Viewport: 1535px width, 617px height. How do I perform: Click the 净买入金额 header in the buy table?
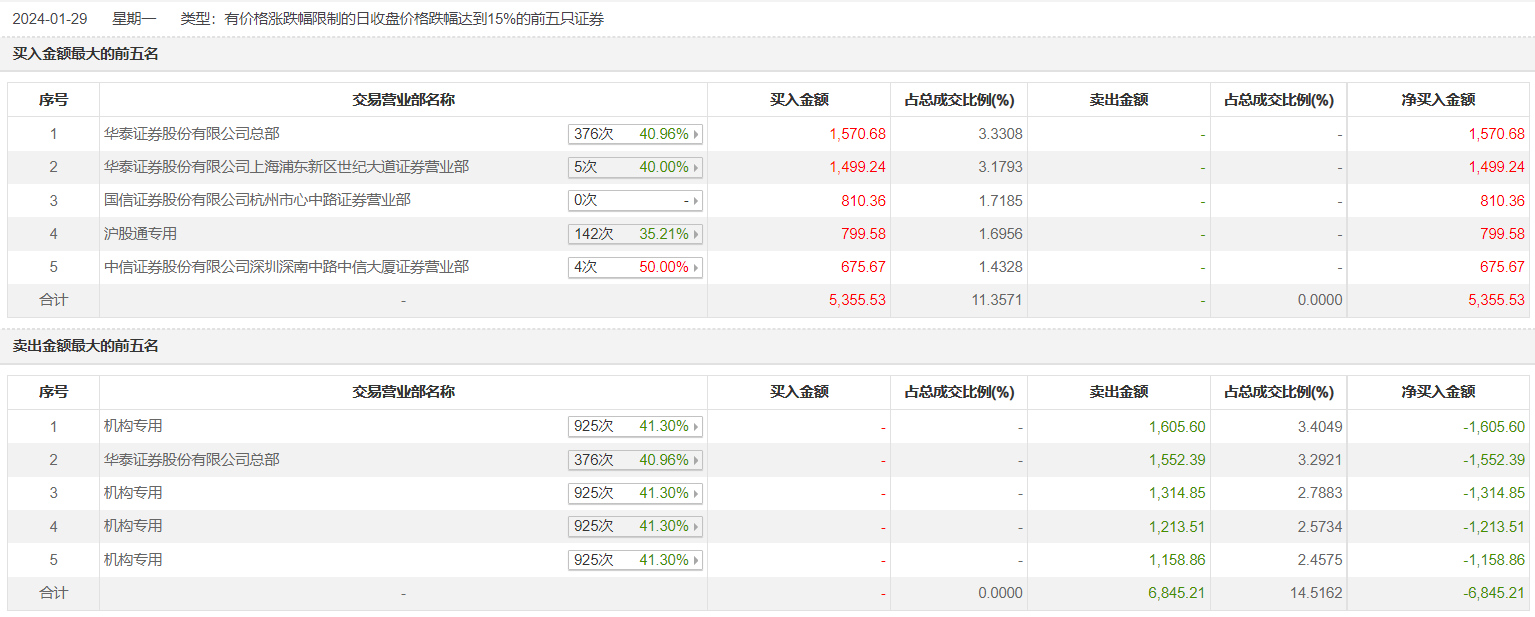1438,100
